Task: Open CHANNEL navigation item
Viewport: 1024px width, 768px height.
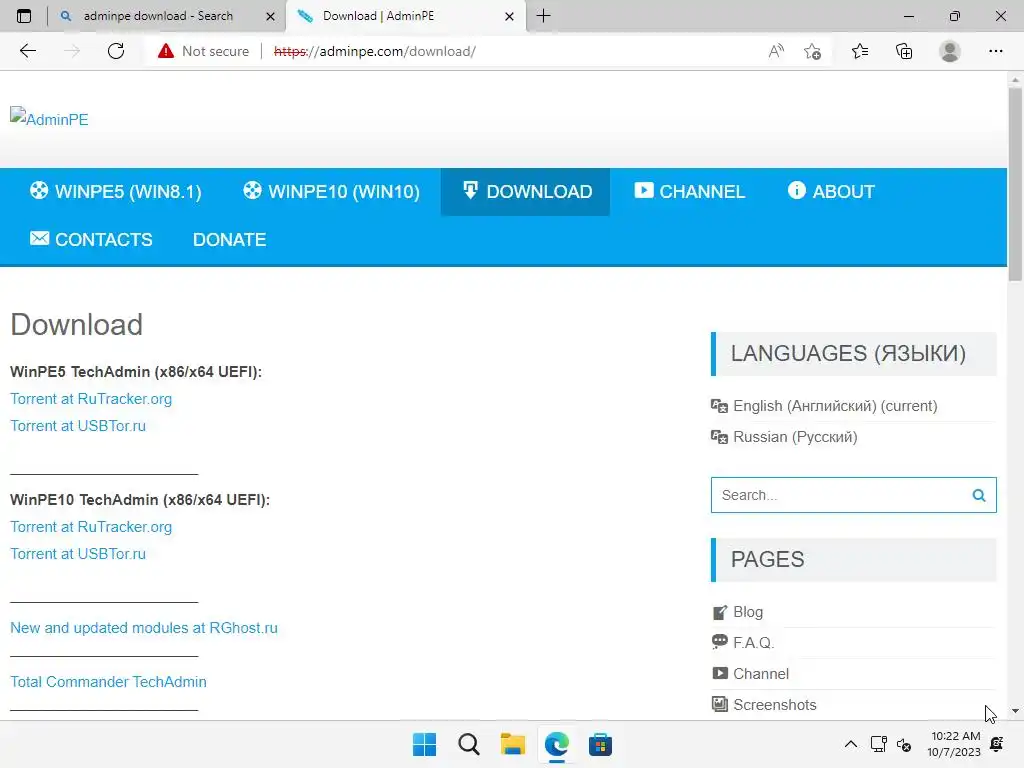Action: pos(689,191)
